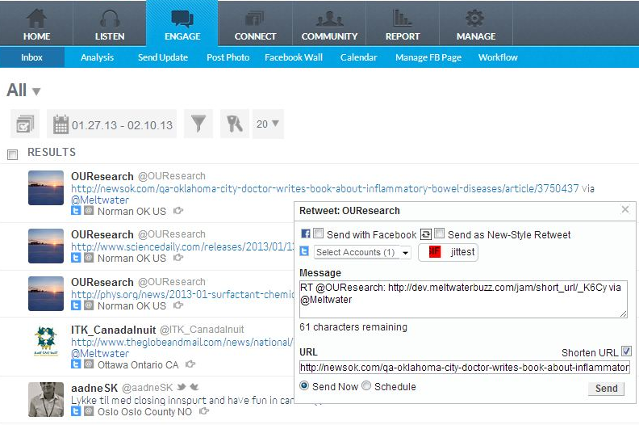Open the Workflow sub-tab

(x=498, y=58)
